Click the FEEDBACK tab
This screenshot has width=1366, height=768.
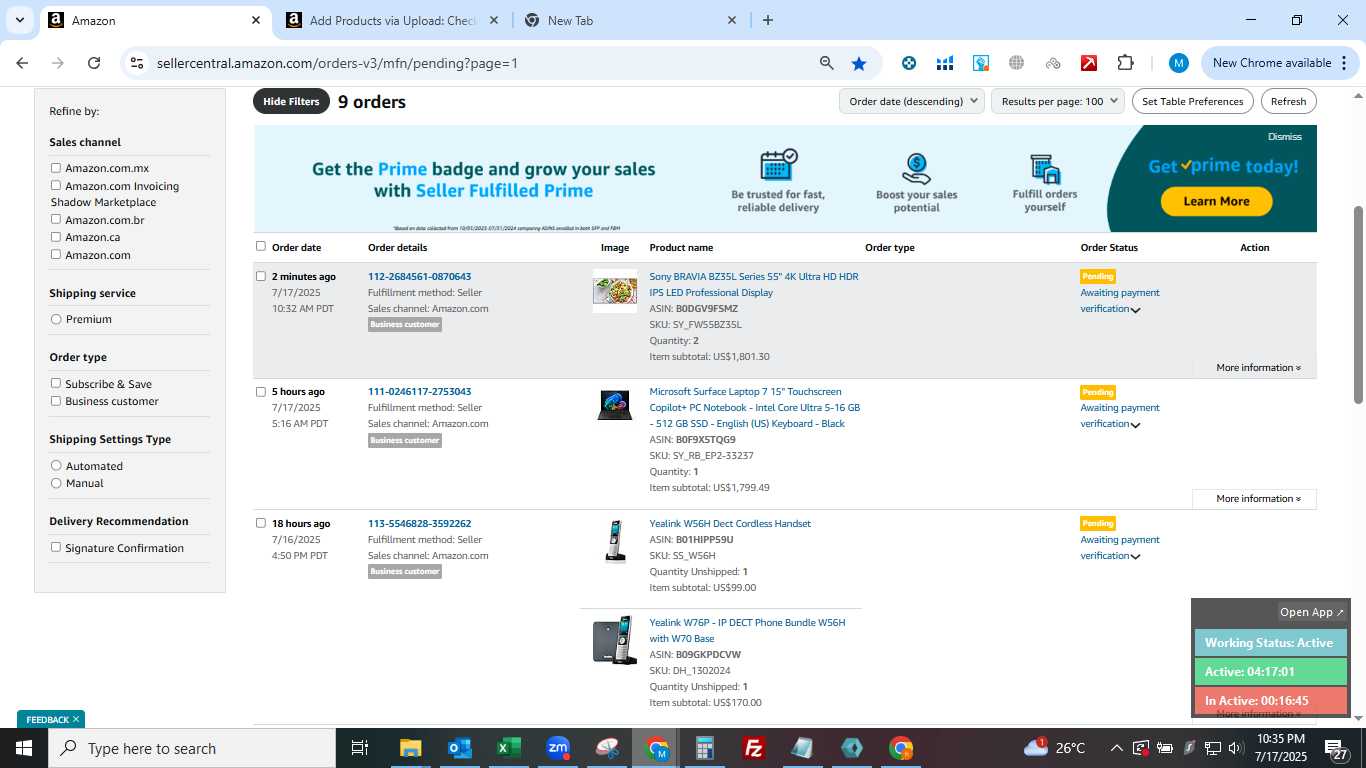(51, 719)
